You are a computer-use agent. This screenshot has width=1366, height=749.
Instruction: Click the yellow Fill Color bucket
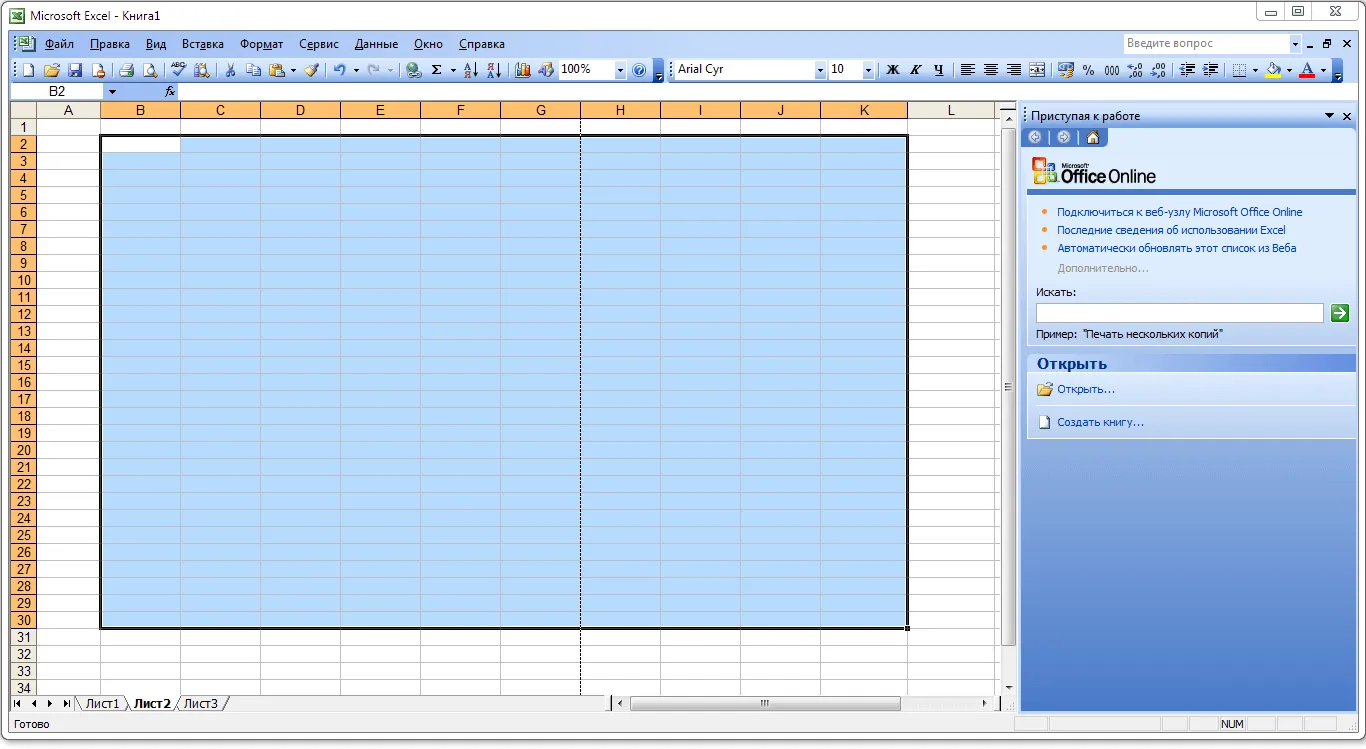pos(1272,70)
